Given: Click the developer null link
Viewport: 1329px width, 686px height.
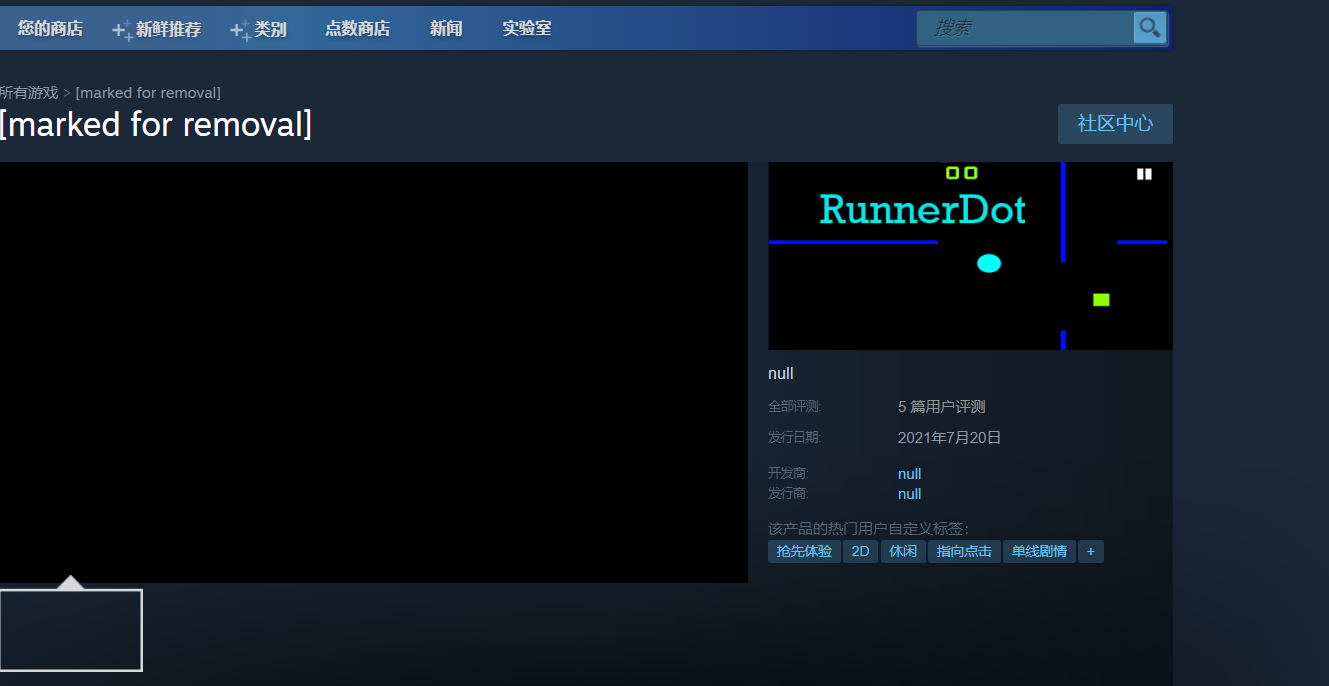Looking at the screenshot, I should pos(909,474).
